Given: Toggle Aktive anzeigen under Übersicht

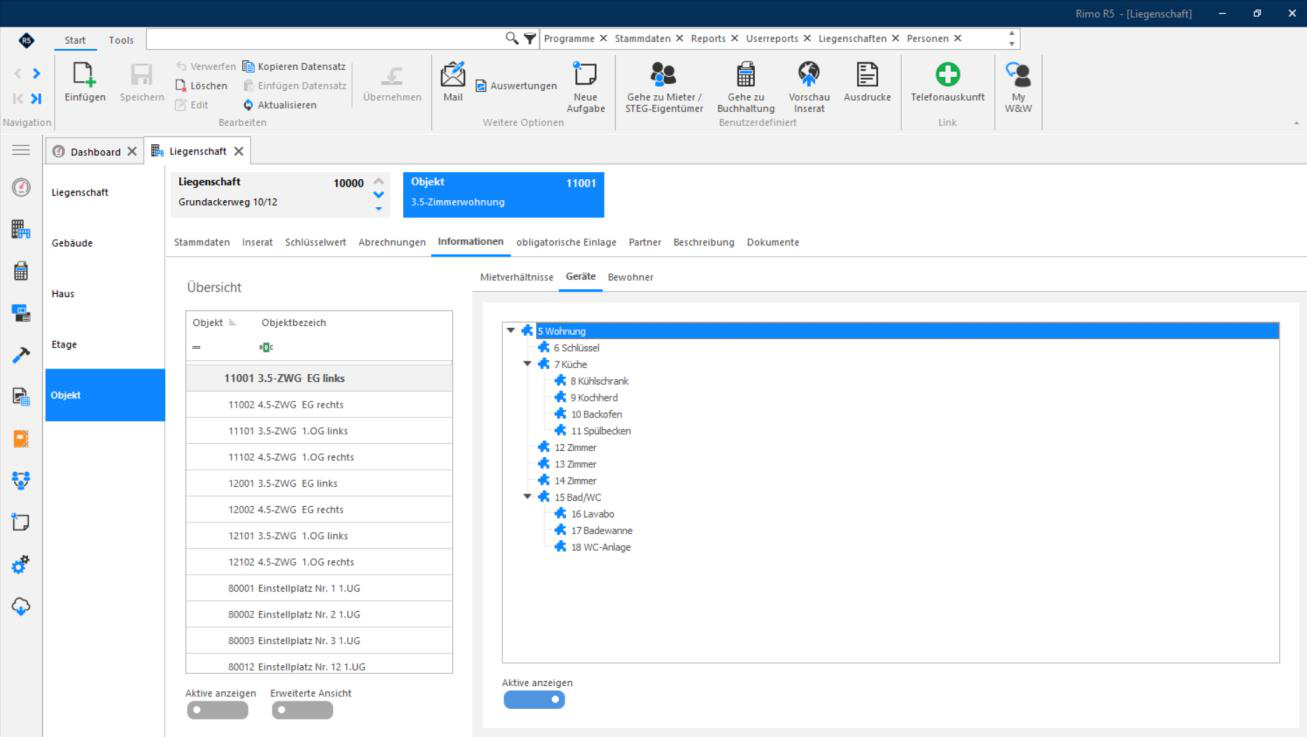Looking at the screenshot, I should pyautogui.click(x=216, y=710).
